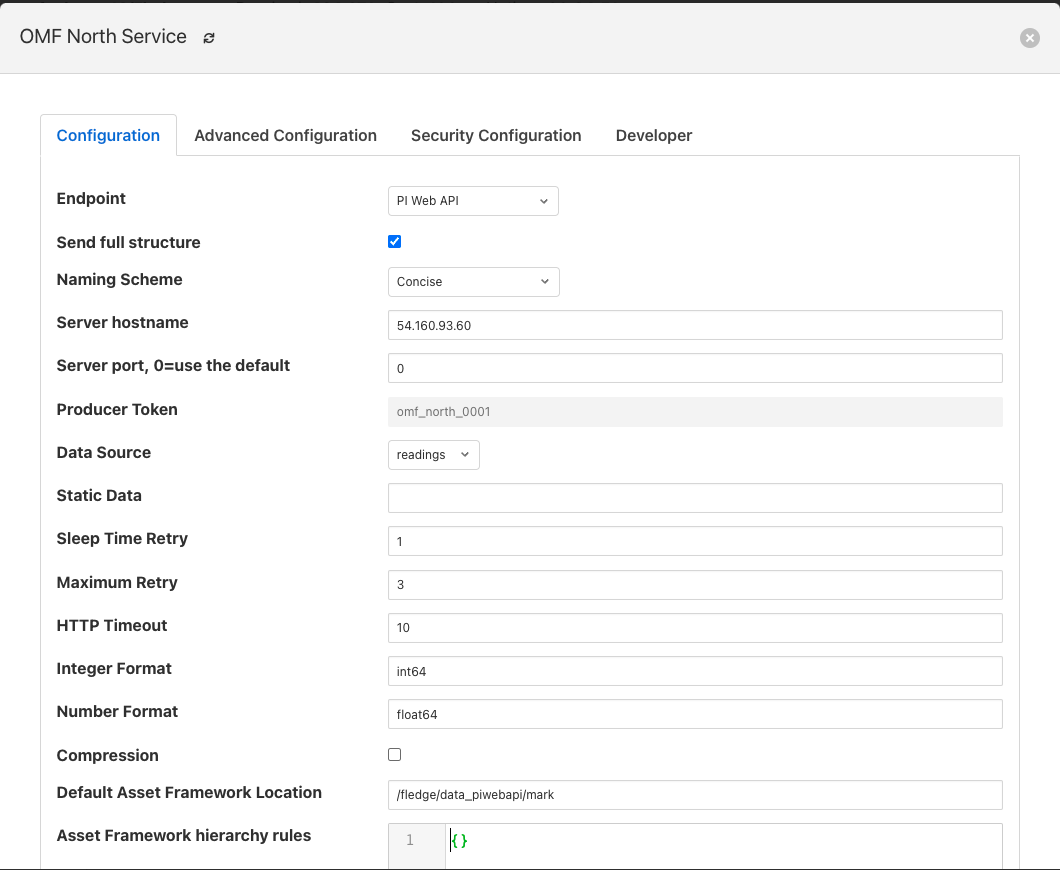Viewport: 1060px width, 870px height.
Task: Open the Data Source dropdown
Action: (433, 455)
